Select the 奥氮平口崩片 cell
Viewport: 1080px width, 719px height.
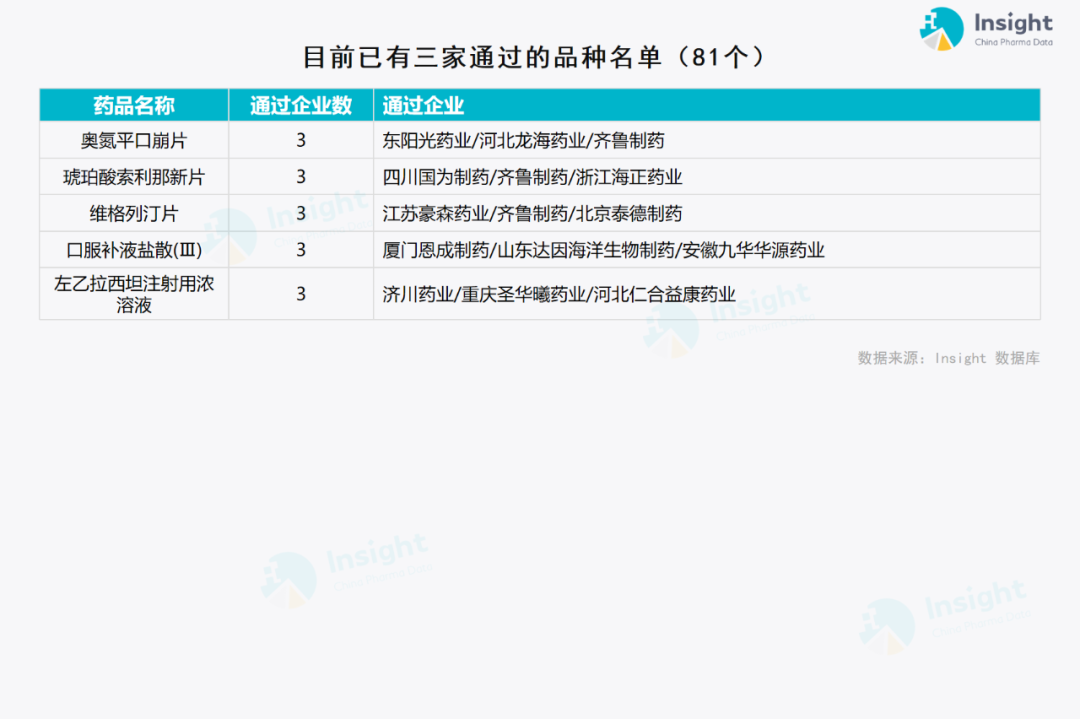[134, 140]
